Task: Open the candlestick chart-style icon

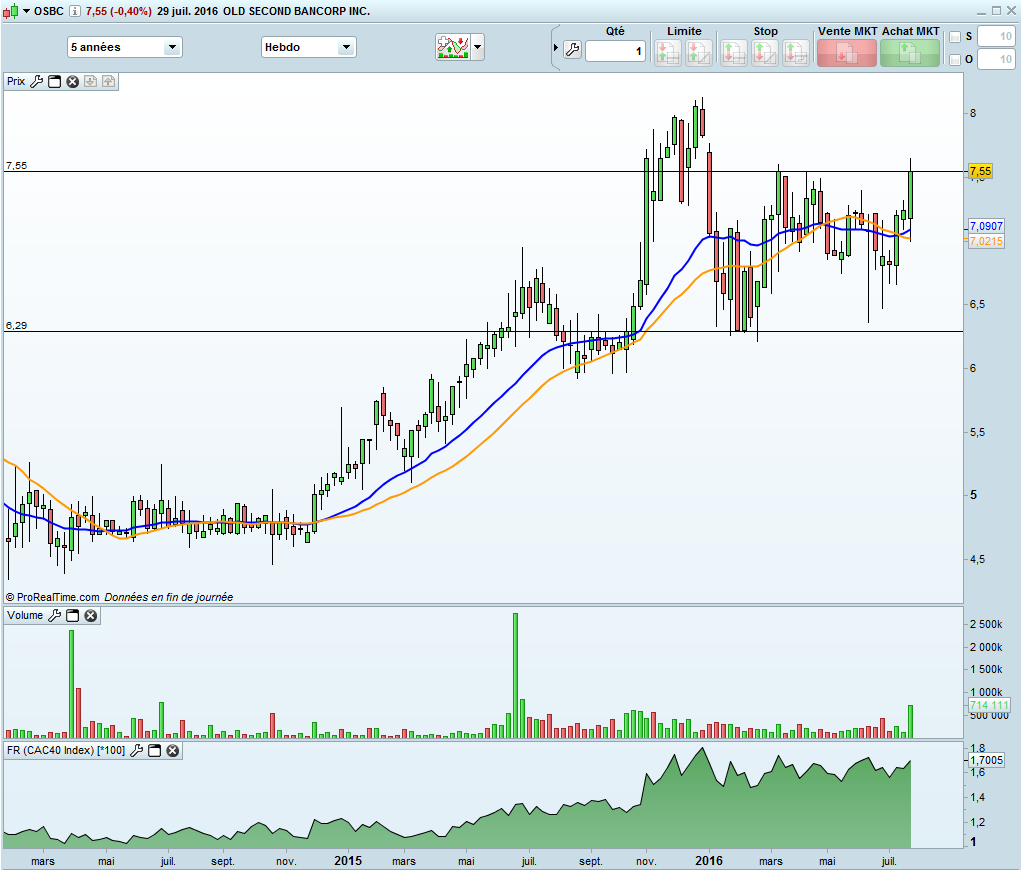Action: pyautogui.click(x=10, y=11)
